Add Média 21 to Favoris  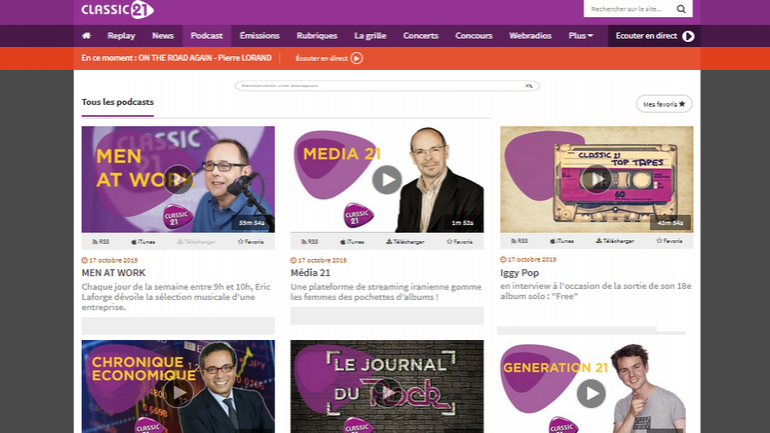click(x=460, y=242)
